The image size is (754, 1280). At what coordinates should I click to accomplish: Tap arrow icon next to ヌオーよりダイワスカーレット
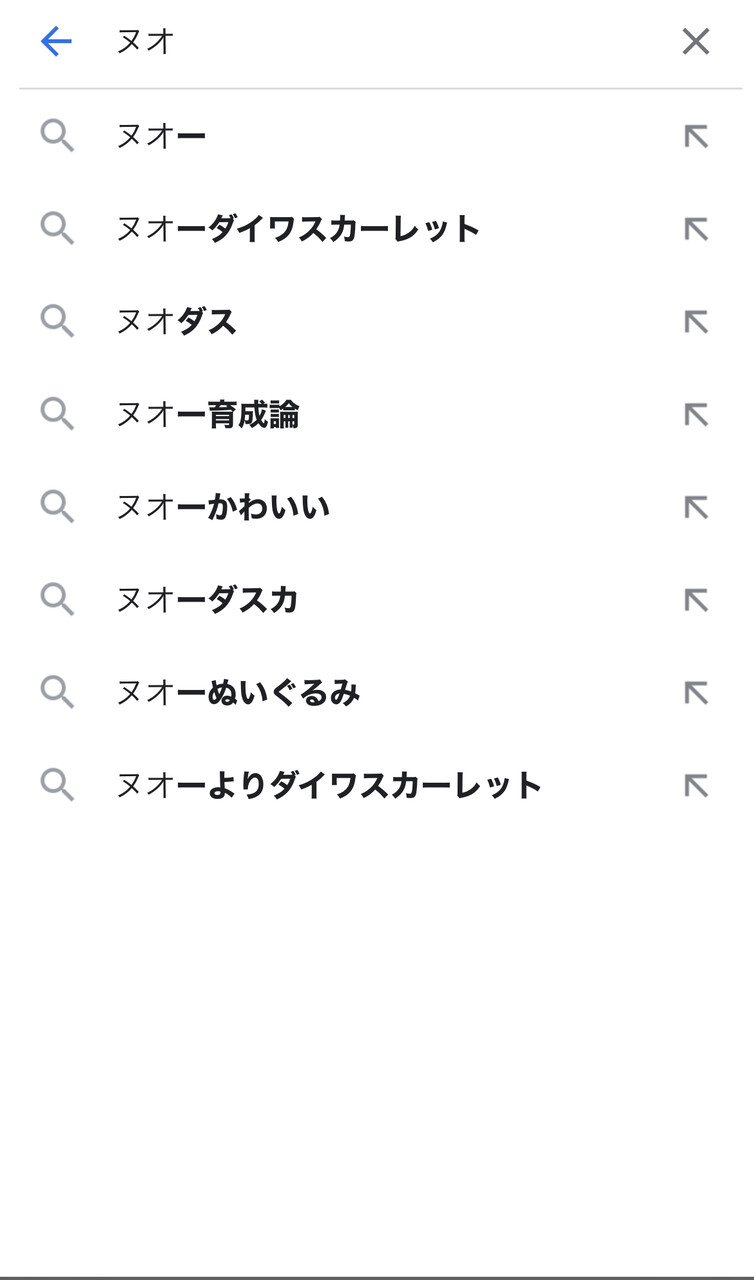tap(695, 785)
